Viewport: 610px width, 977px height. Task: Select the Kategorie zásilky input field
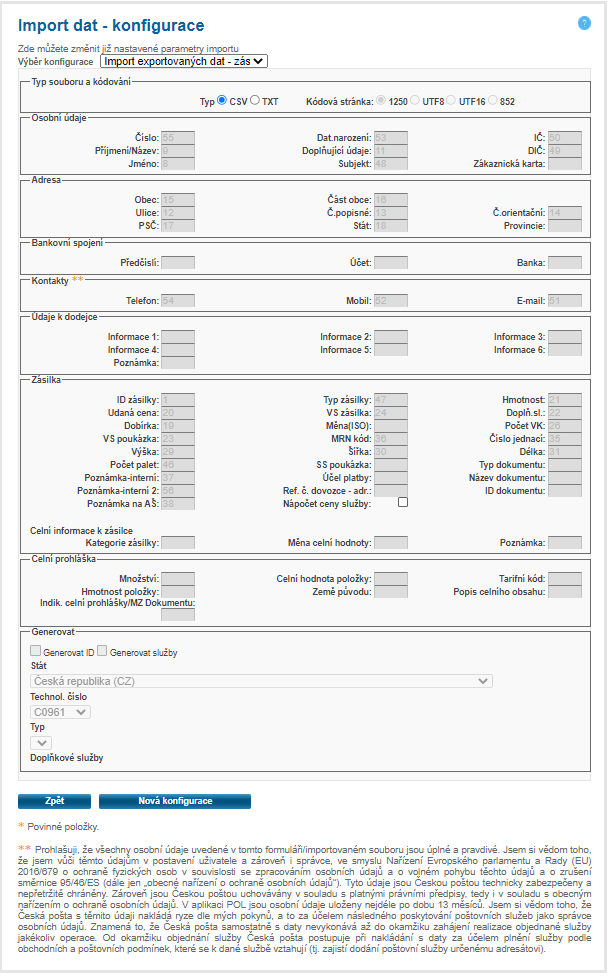click(178, 542)
